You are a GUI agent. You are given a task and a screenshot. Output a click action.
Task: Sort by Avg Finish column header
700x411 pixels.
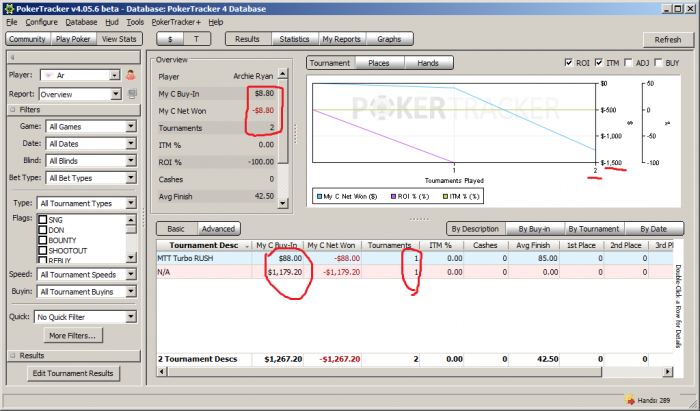click(x=533, y=245)
